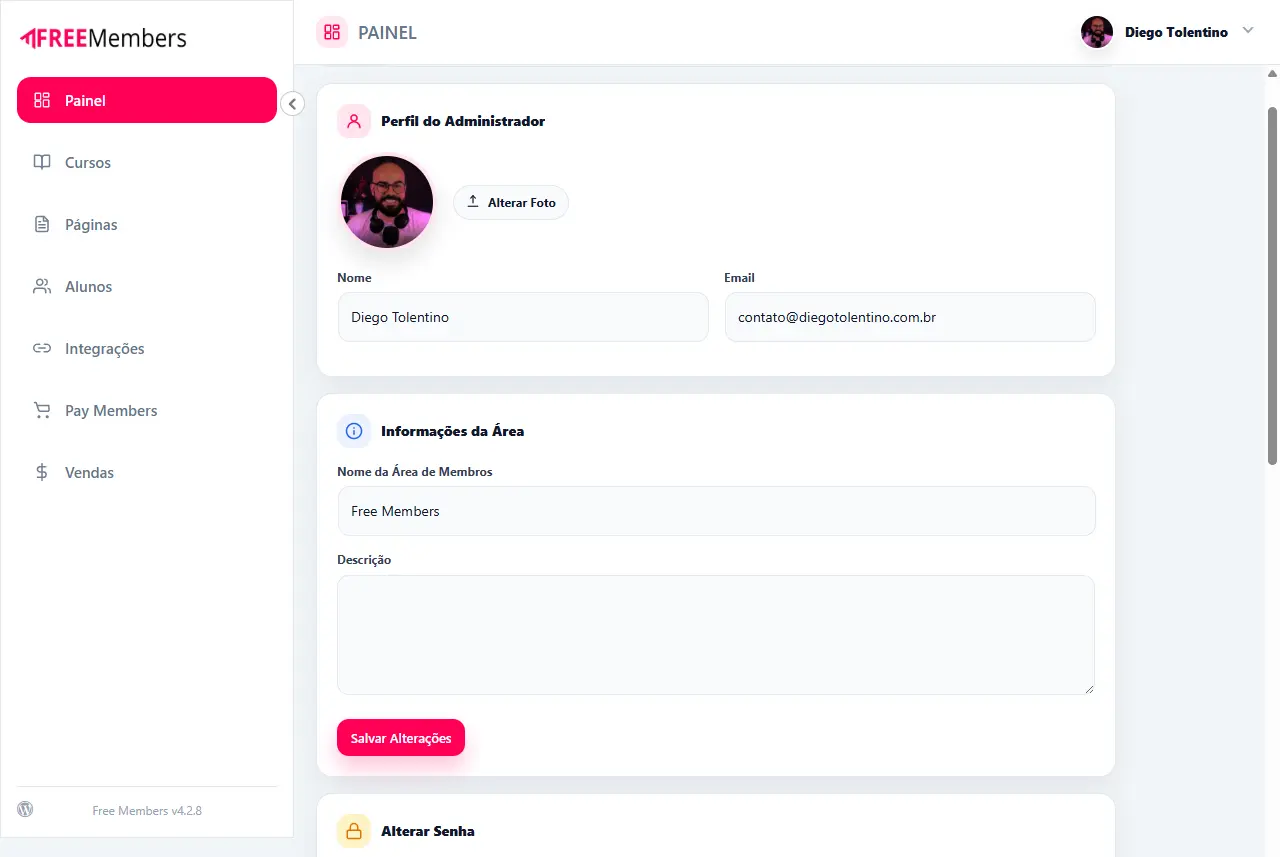Focus the Descrição text area
This screenshot has width=1280, height=857.
[x=715, y=634]
